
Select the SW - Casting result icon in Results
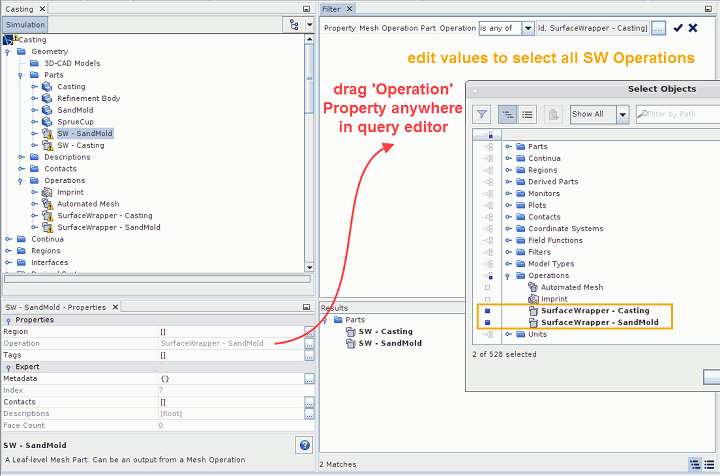click(351, 332)
